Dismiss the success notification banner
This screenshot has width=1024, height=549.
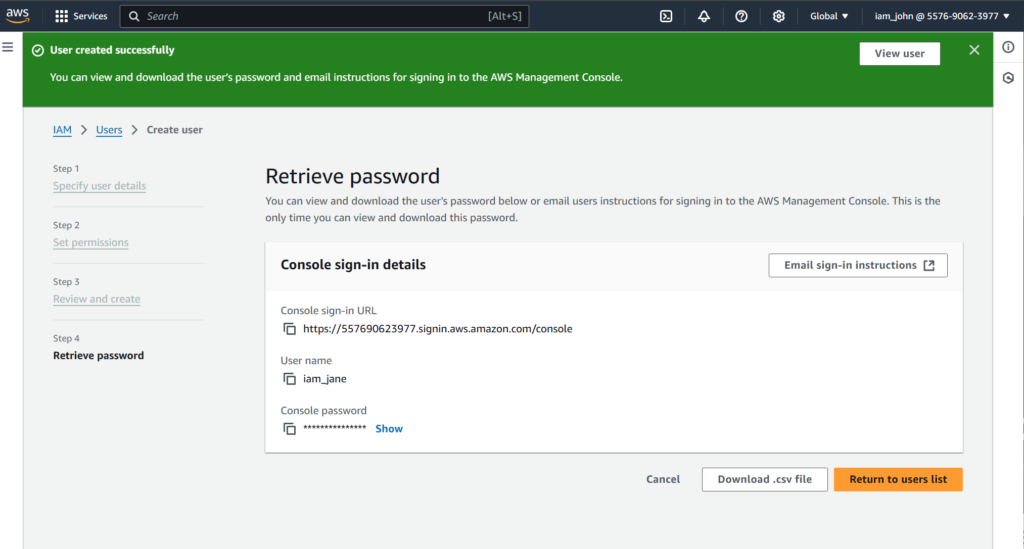(x=974, y=51)
